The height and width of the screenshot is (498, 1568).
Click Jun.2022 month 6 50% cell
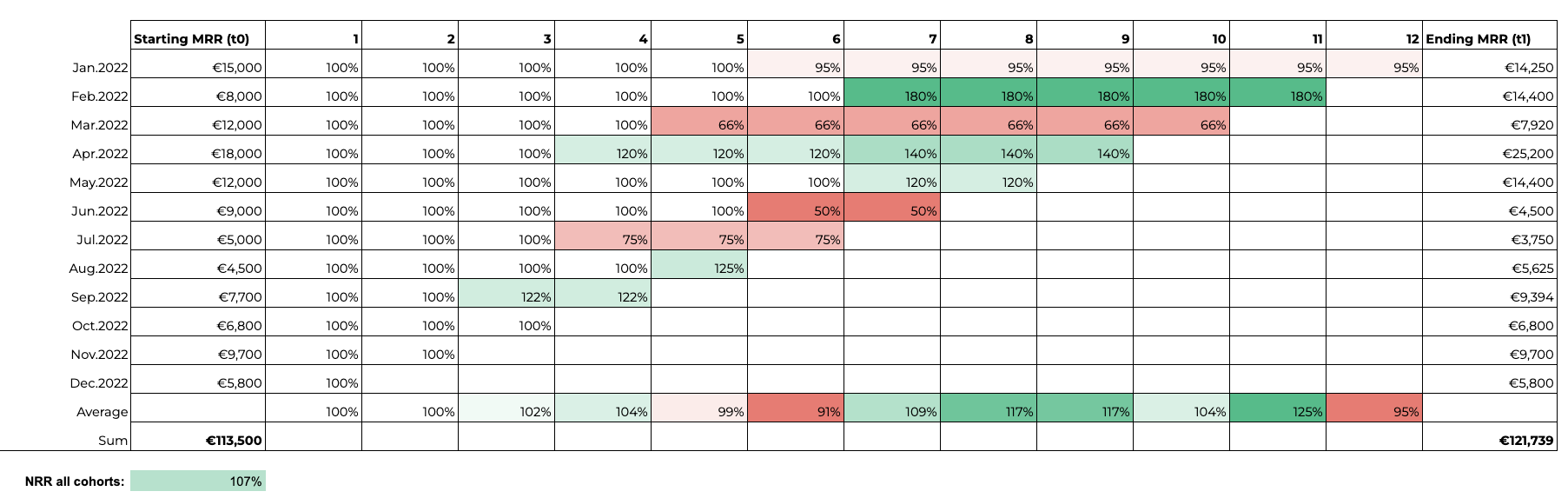(796, 210)
